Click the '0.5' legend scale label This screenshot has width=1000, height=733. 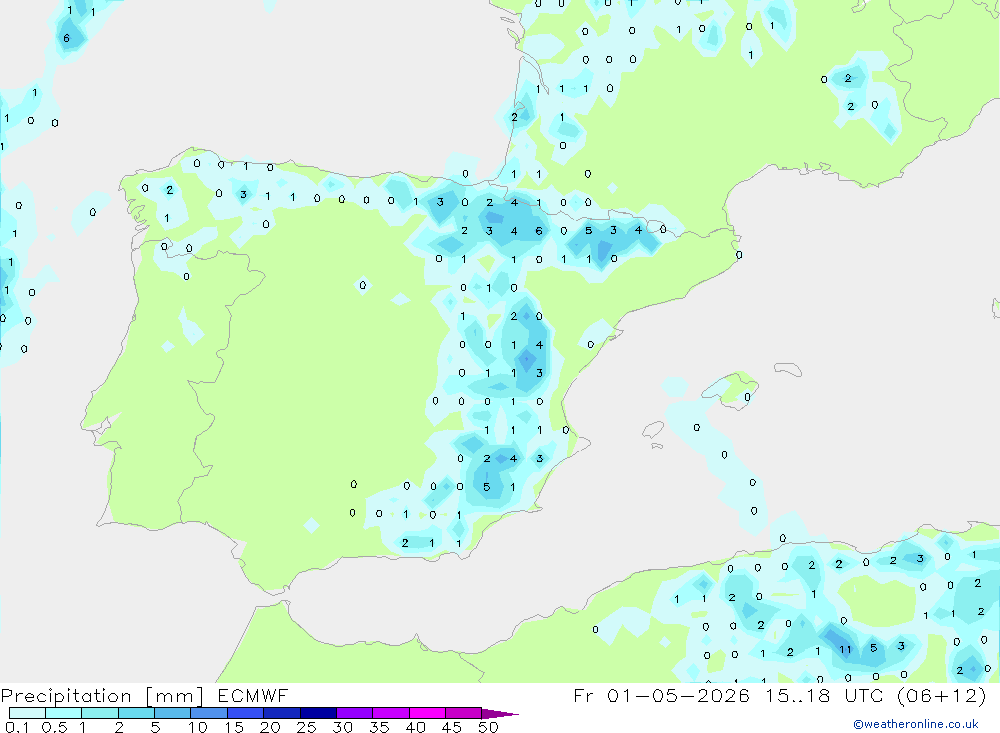click(x=54, y=727)
